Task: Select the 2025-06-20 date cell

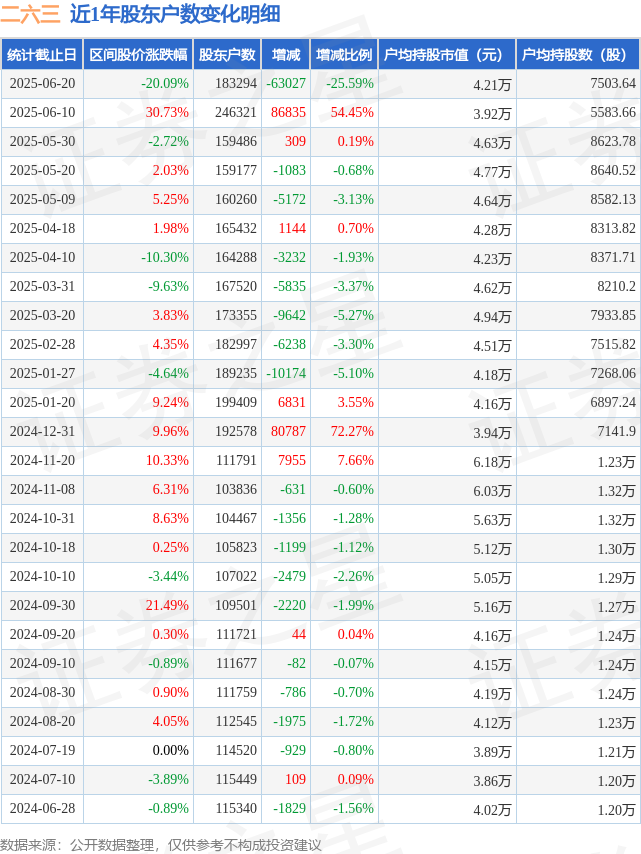Action: pyautogui.click(x=42, y=83)
